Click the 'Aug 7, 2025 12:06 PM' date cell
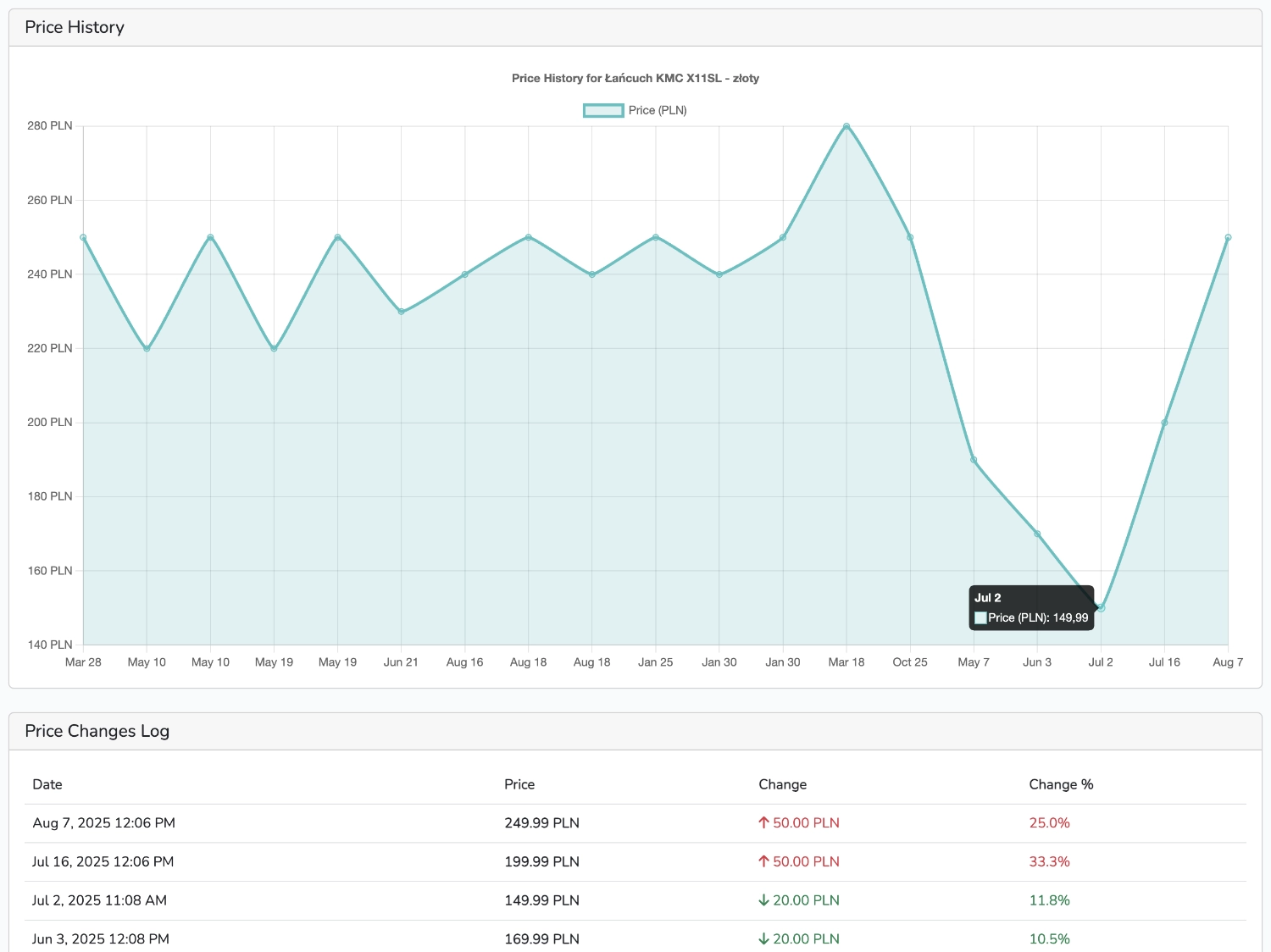Viewport: 1271px width, 952px height. (x=103, y=822)
